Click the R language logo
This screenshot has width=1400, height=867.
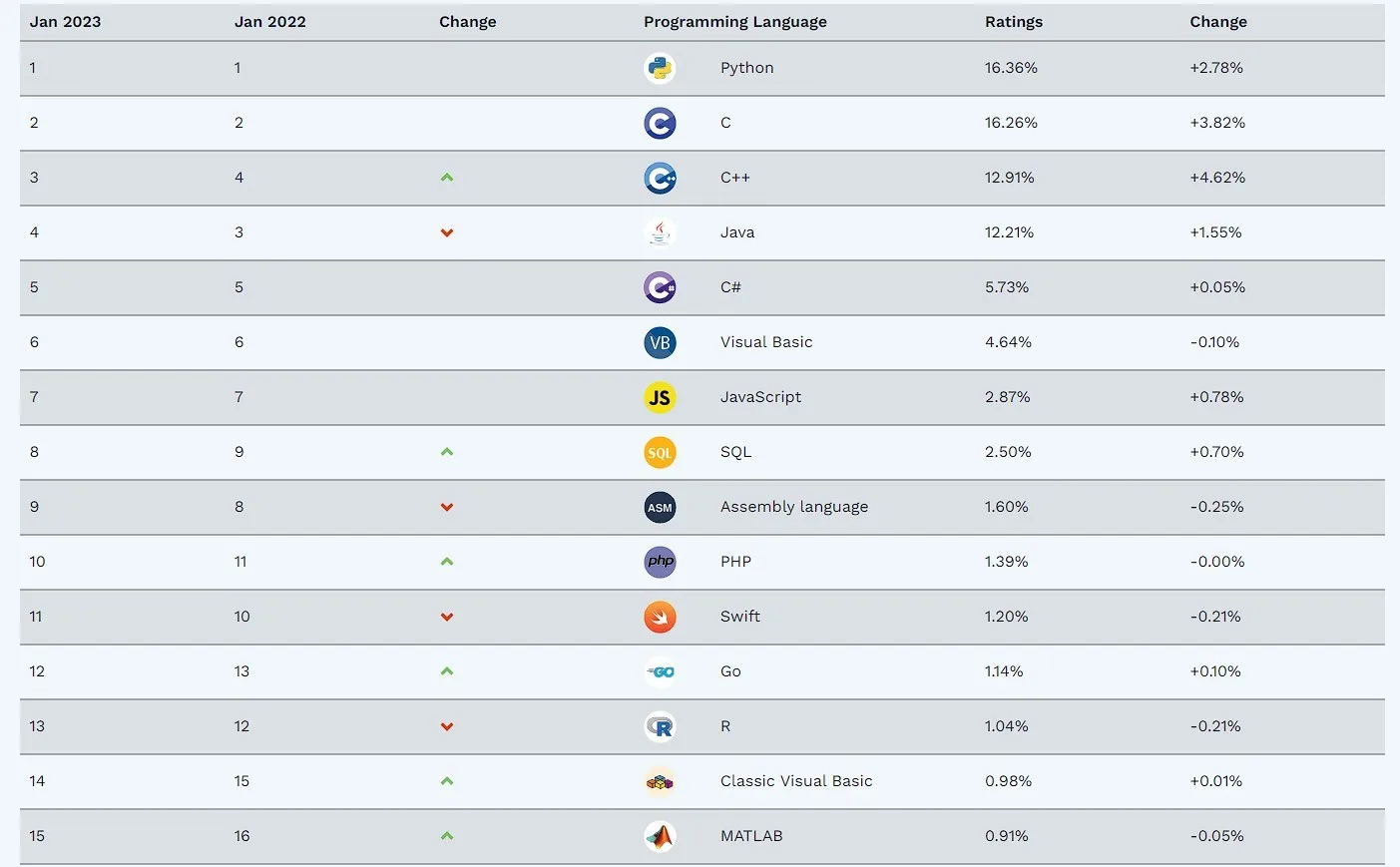click(x=660, y=726)
